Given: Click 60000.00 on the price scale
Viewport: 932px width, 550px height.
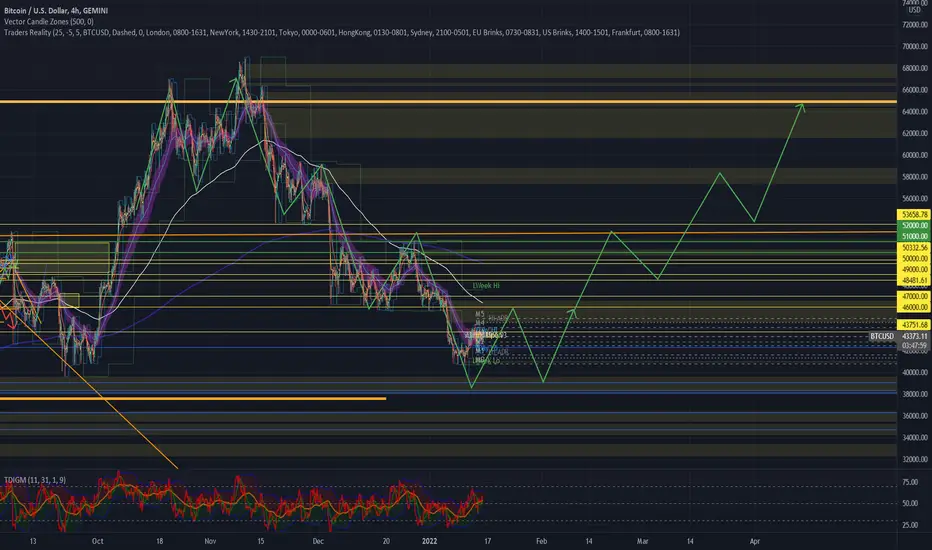Looking at the screenshot, I should [915, 155].
